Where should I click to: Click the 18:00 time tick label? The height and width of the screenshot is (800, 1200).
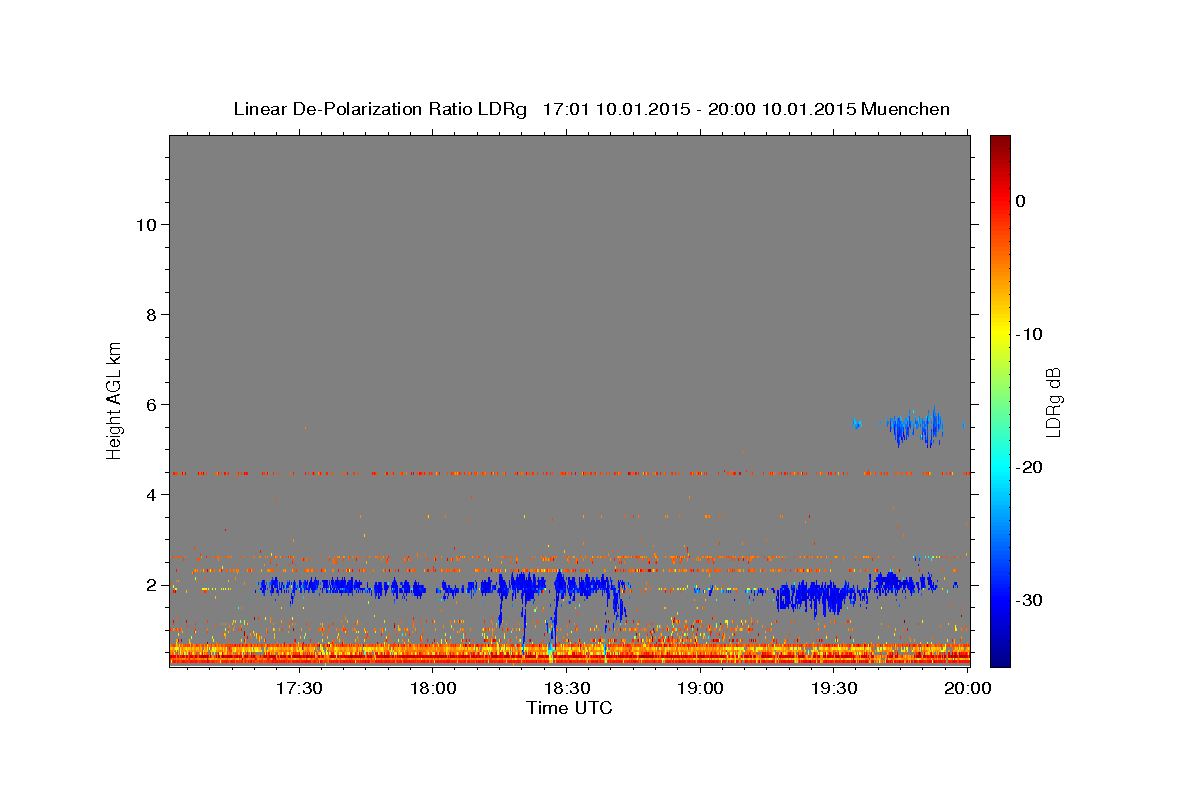pyautogui.click(x=433, y=689)
